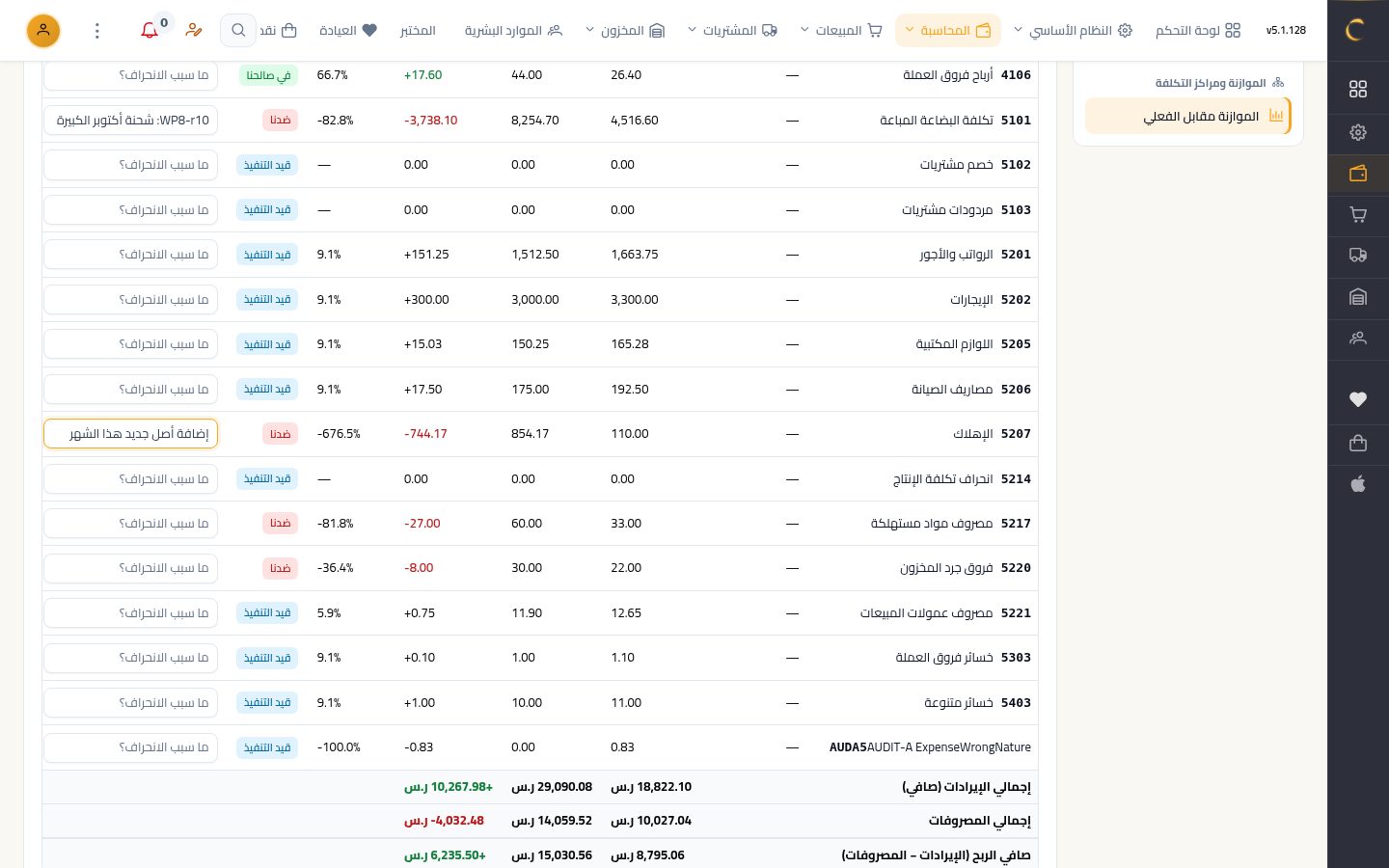Click the في صالحنا badge on the 4106 row
This screenshot has height=868, width=1389.
(268, 75)
